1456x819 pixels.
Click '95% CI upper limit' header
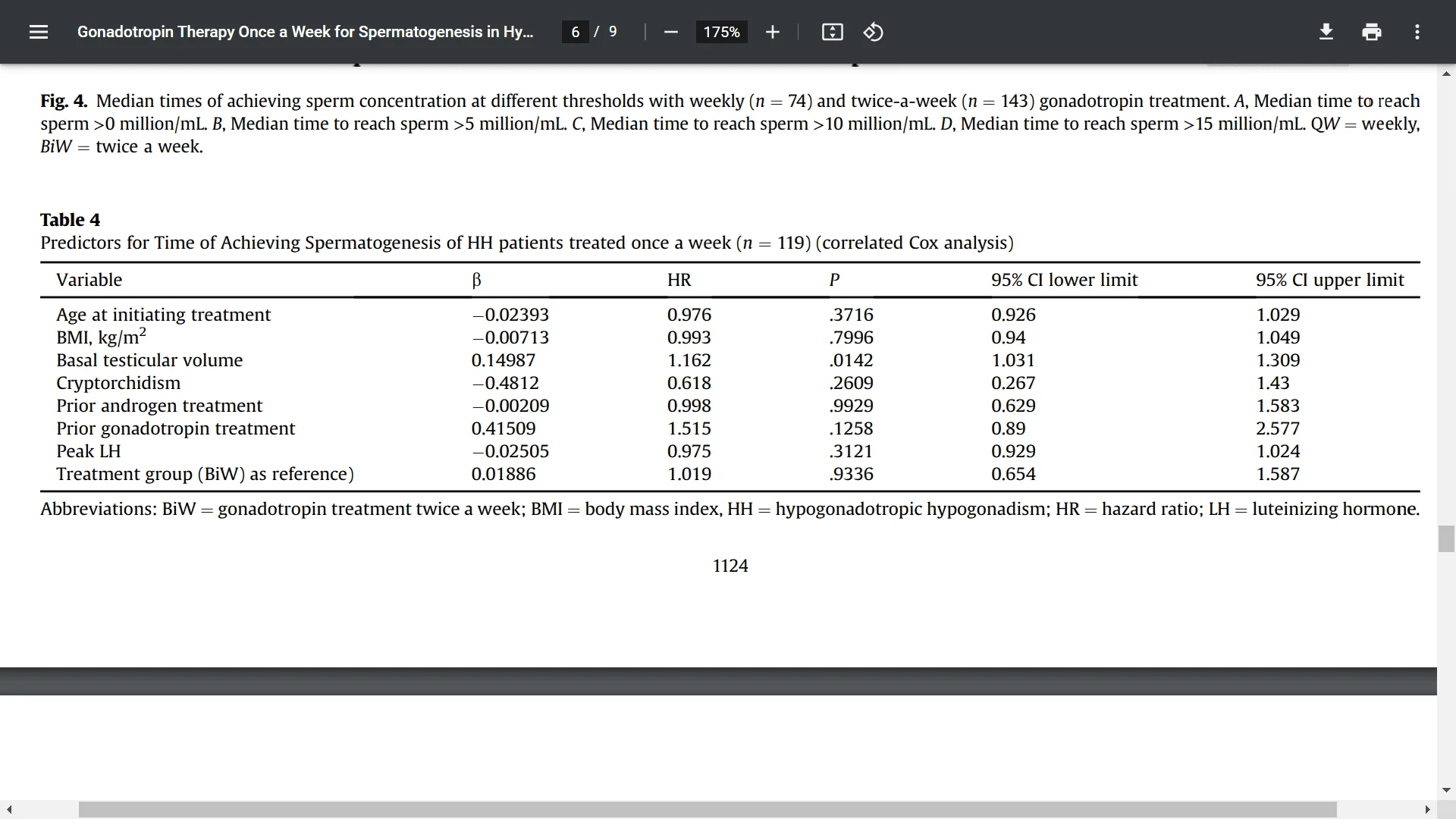click(1330, 280)
